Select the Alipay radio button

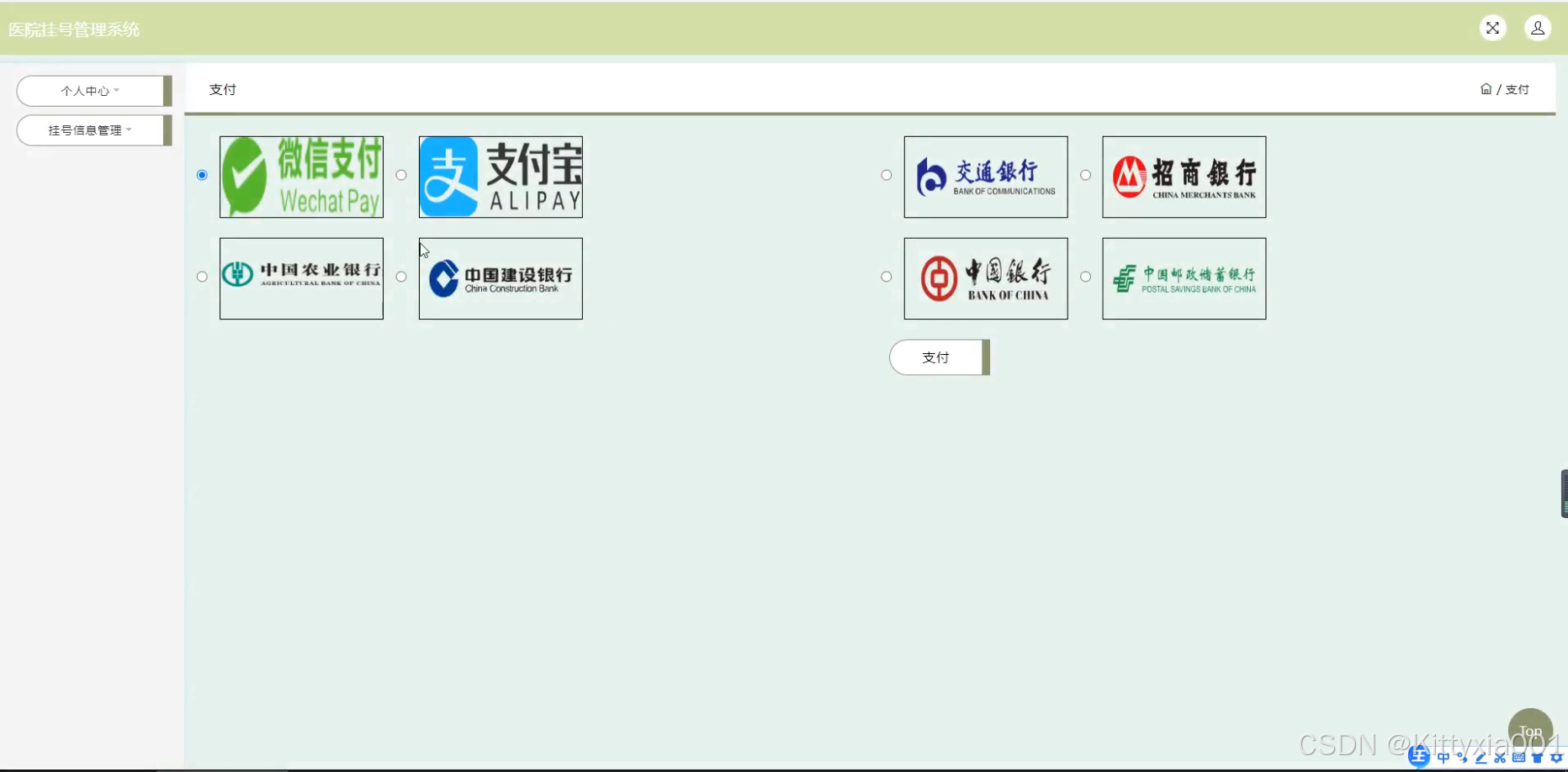tap(401, 175)
